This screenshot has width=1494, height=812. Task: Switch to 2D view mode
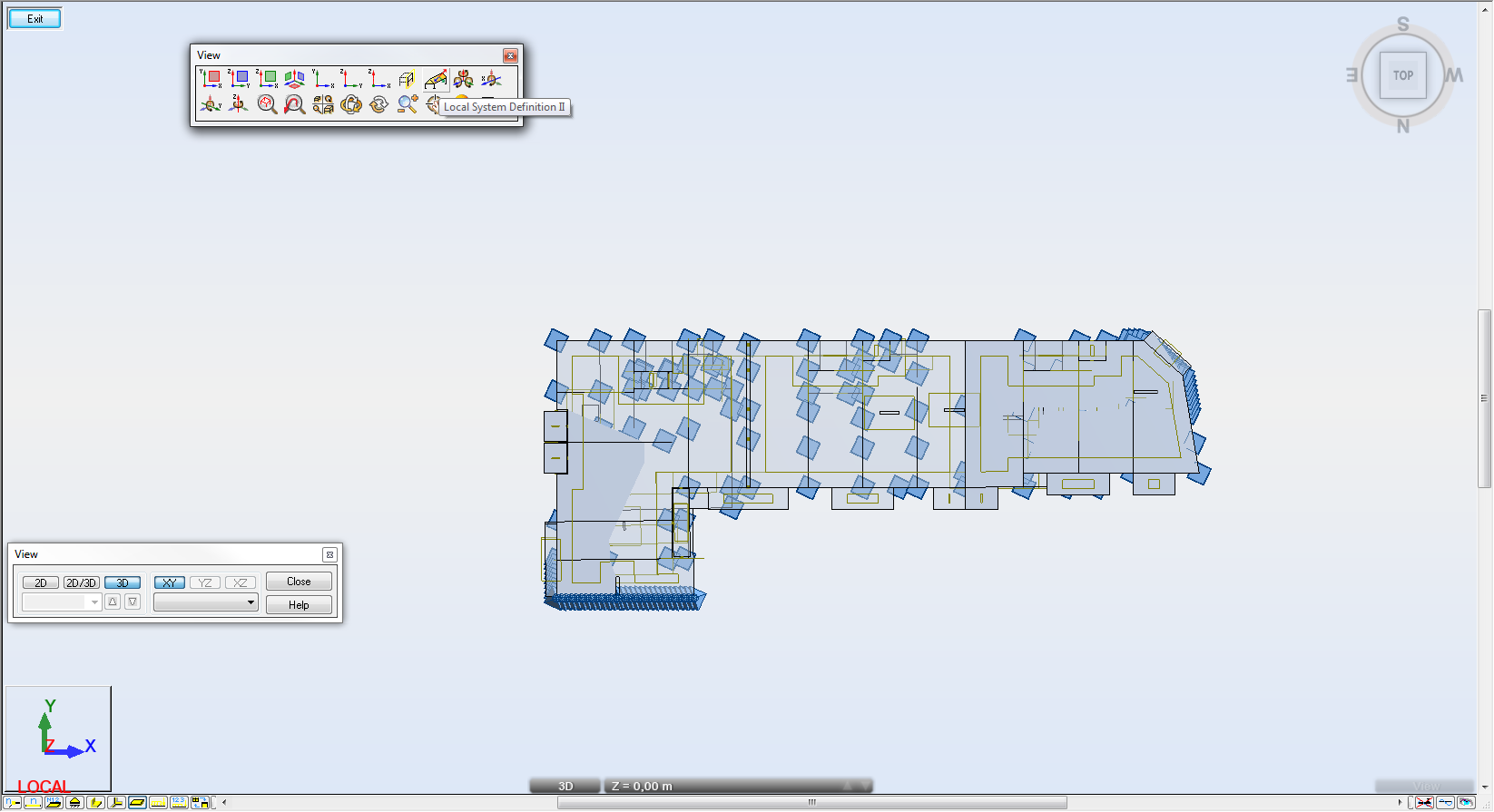(41, 582)
